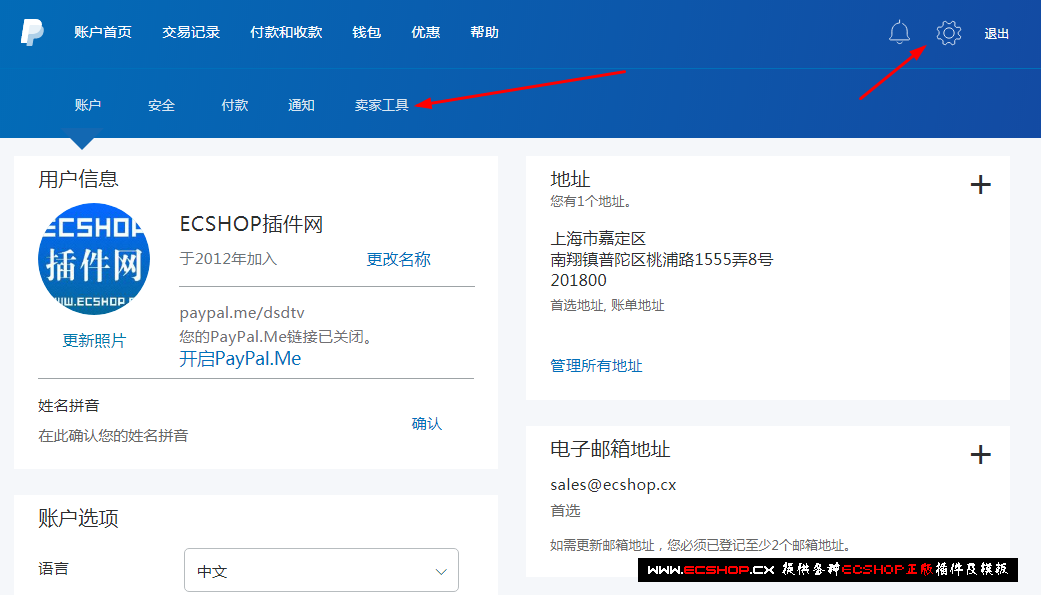
Task: Click the 更新照片 link
Action: coord(94,341)
